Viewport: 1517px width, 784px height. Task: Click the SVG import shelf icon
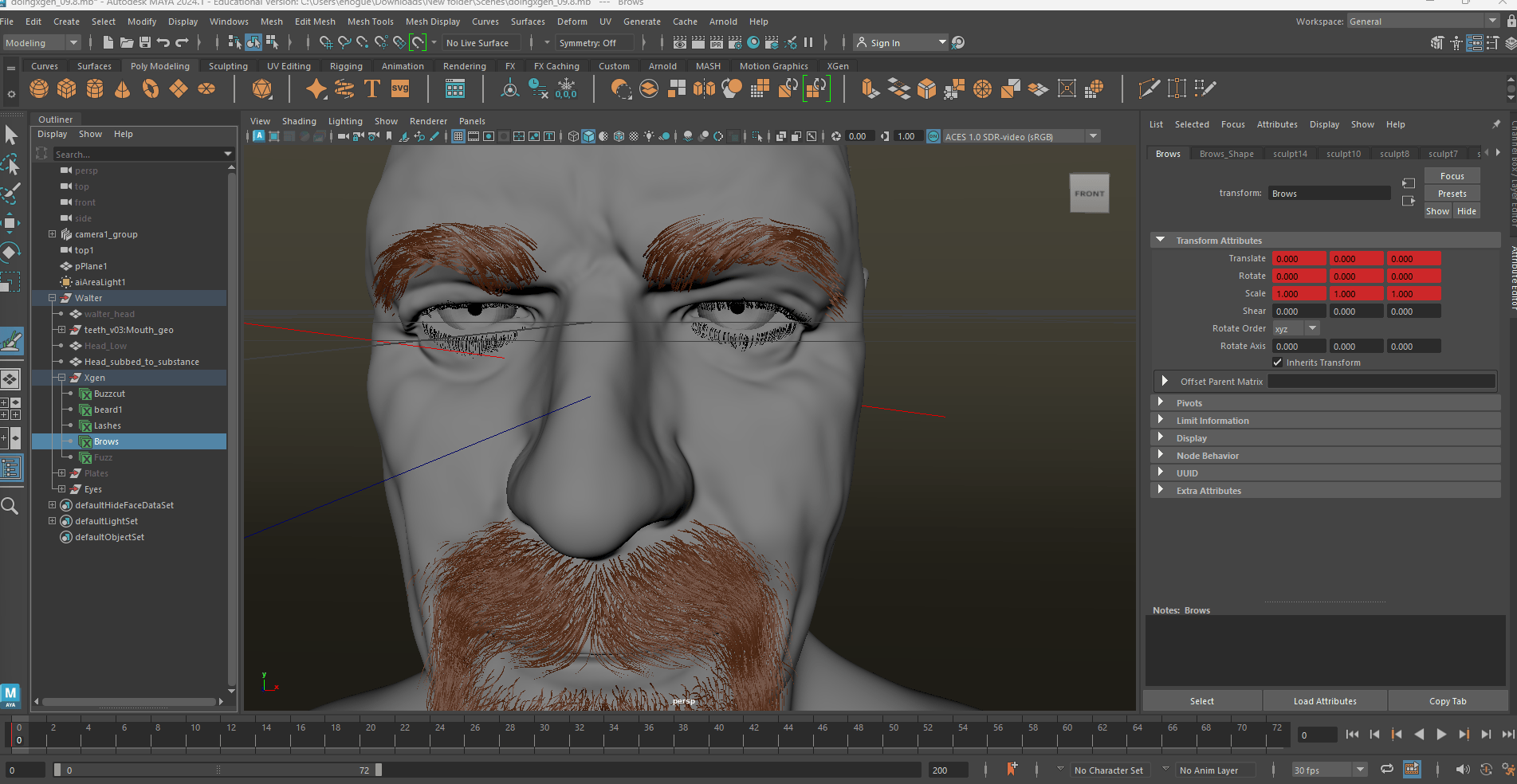[400, 89]
